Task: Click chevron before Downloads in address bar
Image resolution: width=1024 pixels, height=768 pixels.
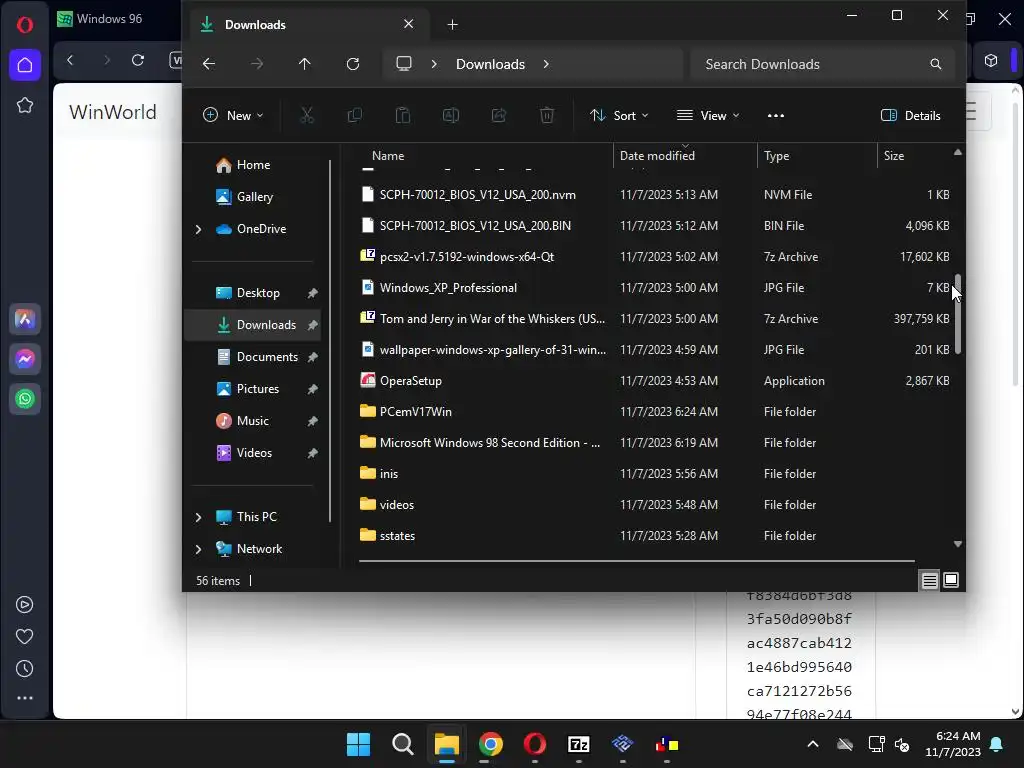Action: point(434,64)
